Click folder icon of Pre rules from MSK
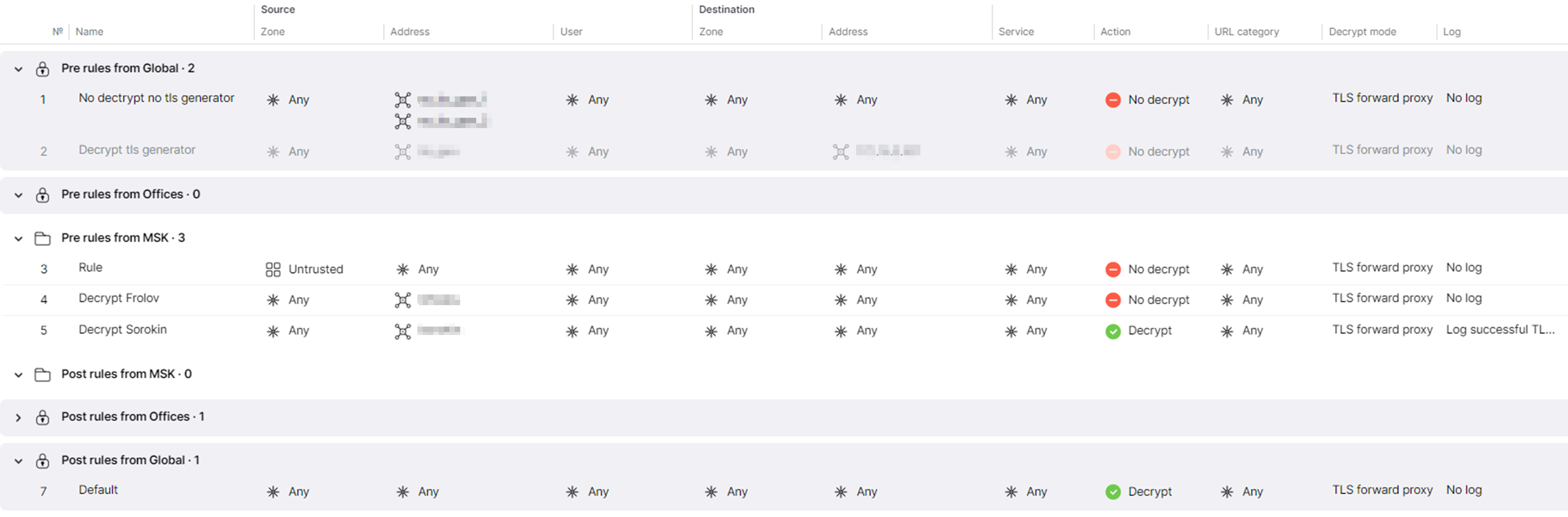This screenshot has height=517, width=1568. point(42,238)
